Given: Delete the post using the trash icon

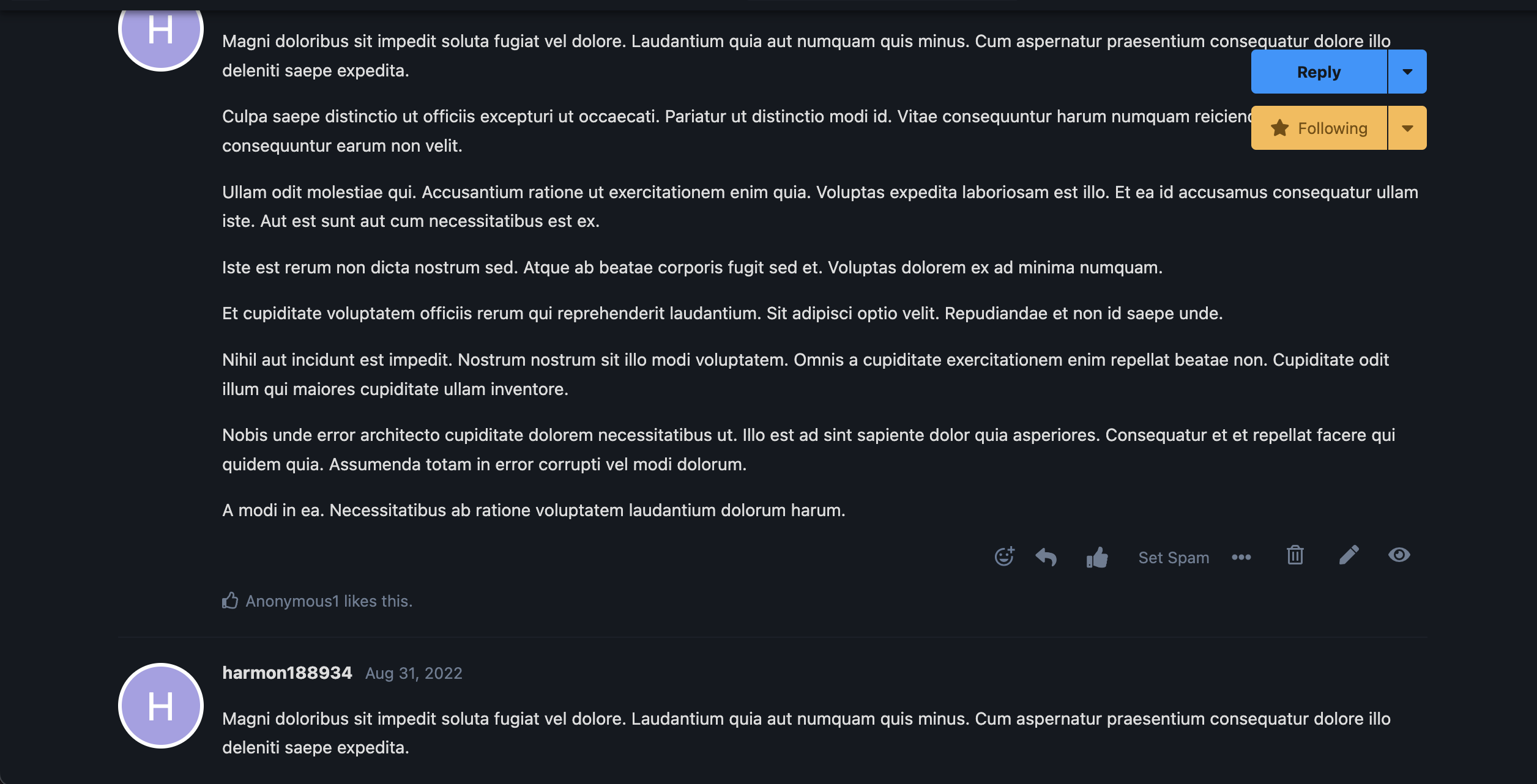Looking at the screenshot, I should (1295, 555).
